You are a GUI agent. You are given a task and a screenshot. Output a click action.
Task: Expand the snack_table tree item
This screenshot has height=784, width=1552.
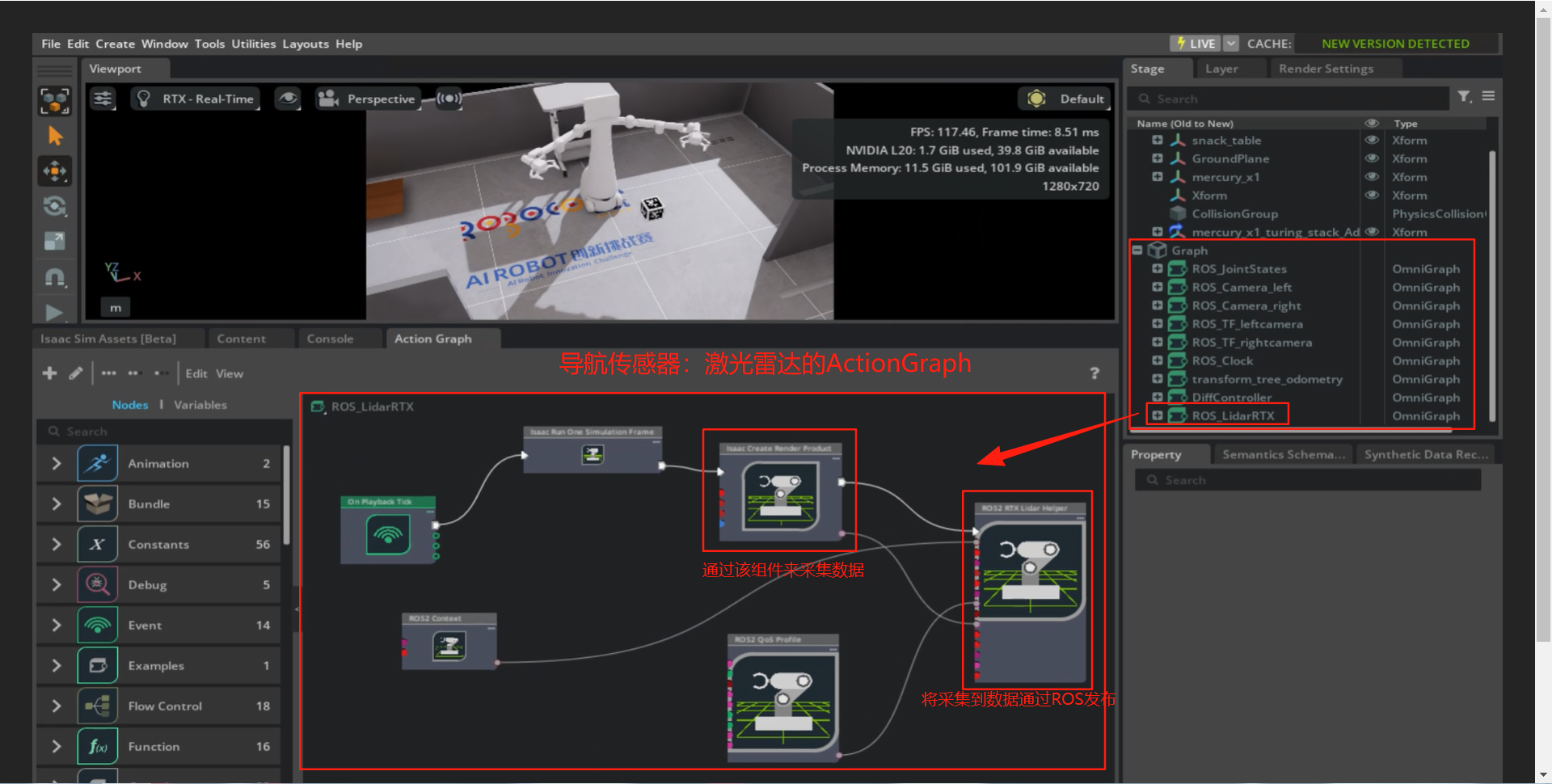pyautogui.click(x=1157, y=140)
